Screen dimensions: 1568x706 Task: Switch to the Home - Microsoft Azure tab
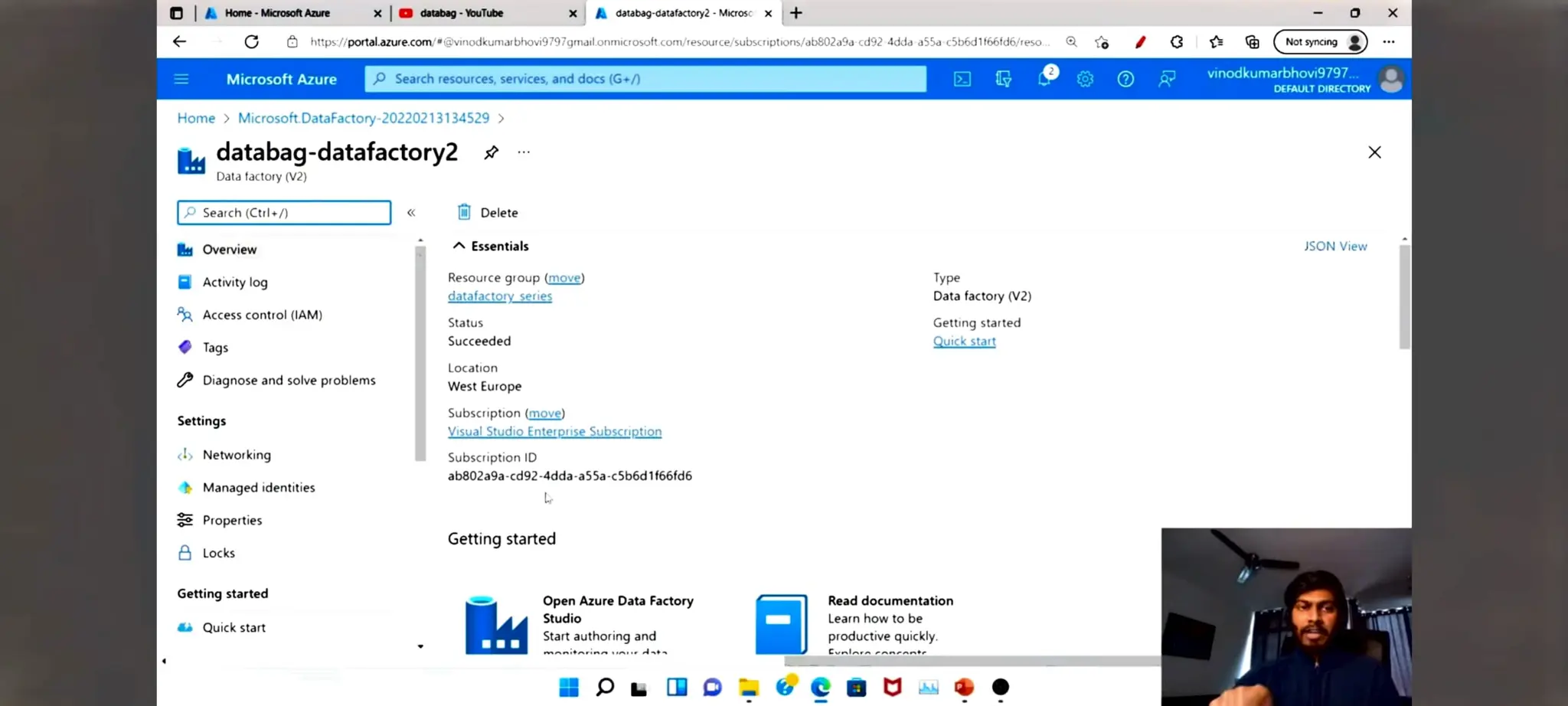click(x=278, y=13)
